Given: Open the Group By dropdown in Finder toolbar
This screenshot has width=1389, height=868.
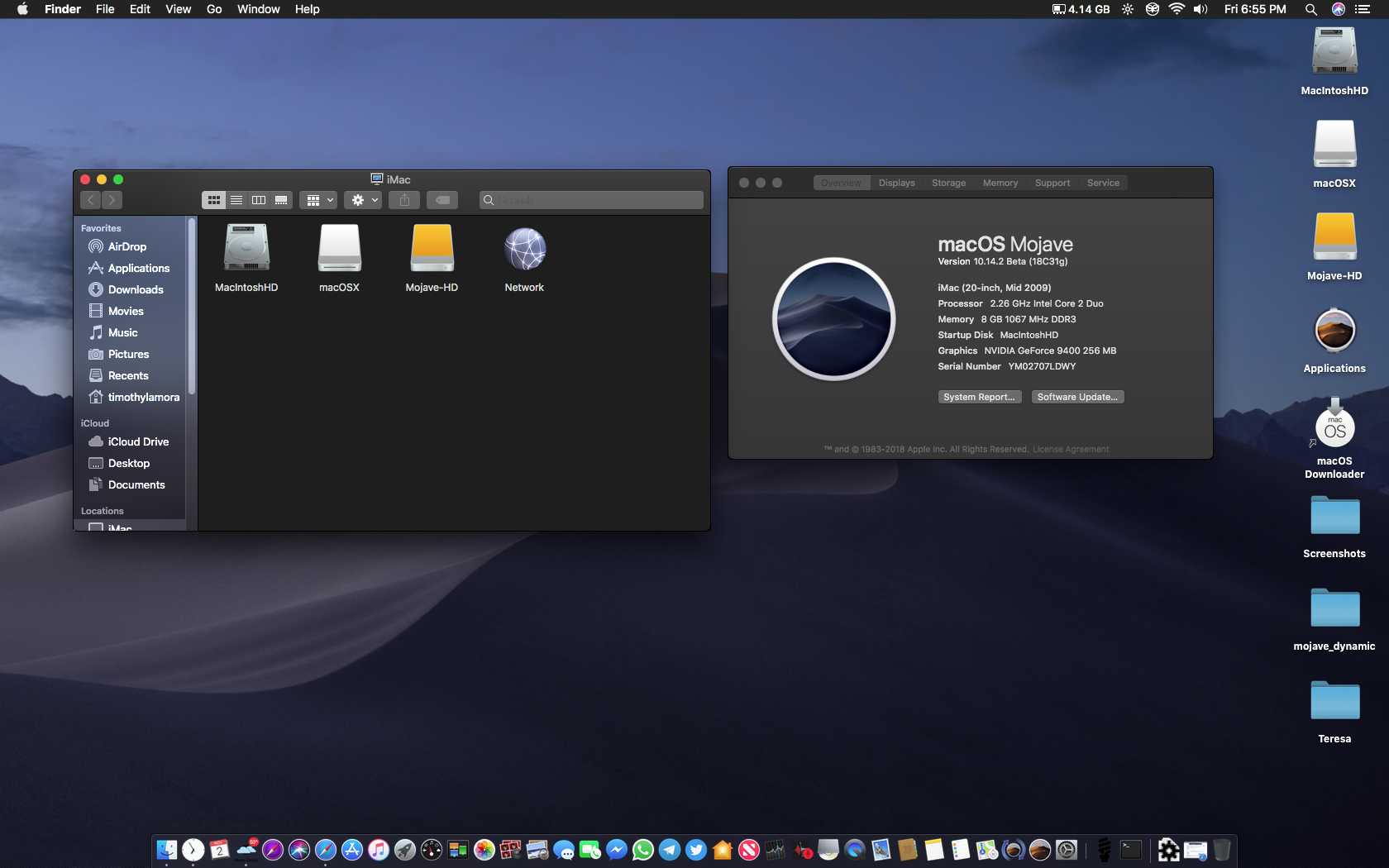Looking at the screenshot, I should (318, 200).
